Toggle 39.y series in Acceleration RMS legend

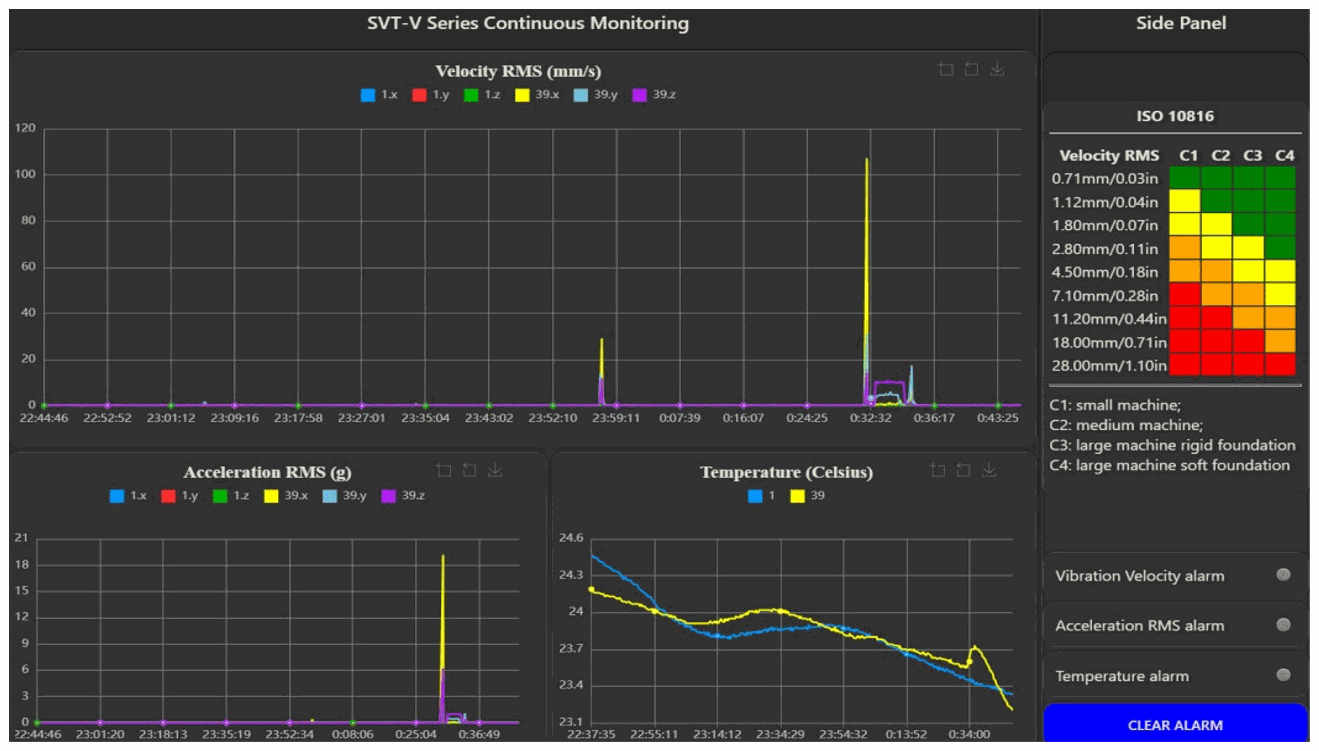pos(346,496)
